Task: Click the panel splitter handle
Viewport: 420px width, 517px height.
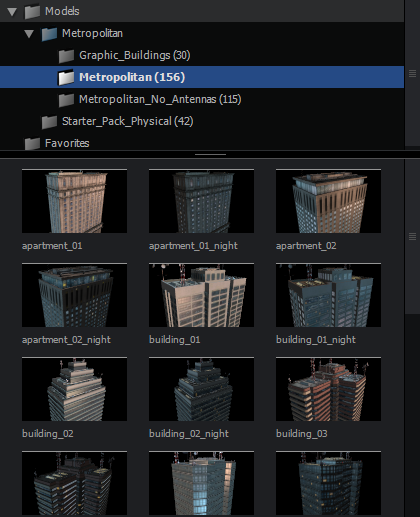Action: (210, 155)
